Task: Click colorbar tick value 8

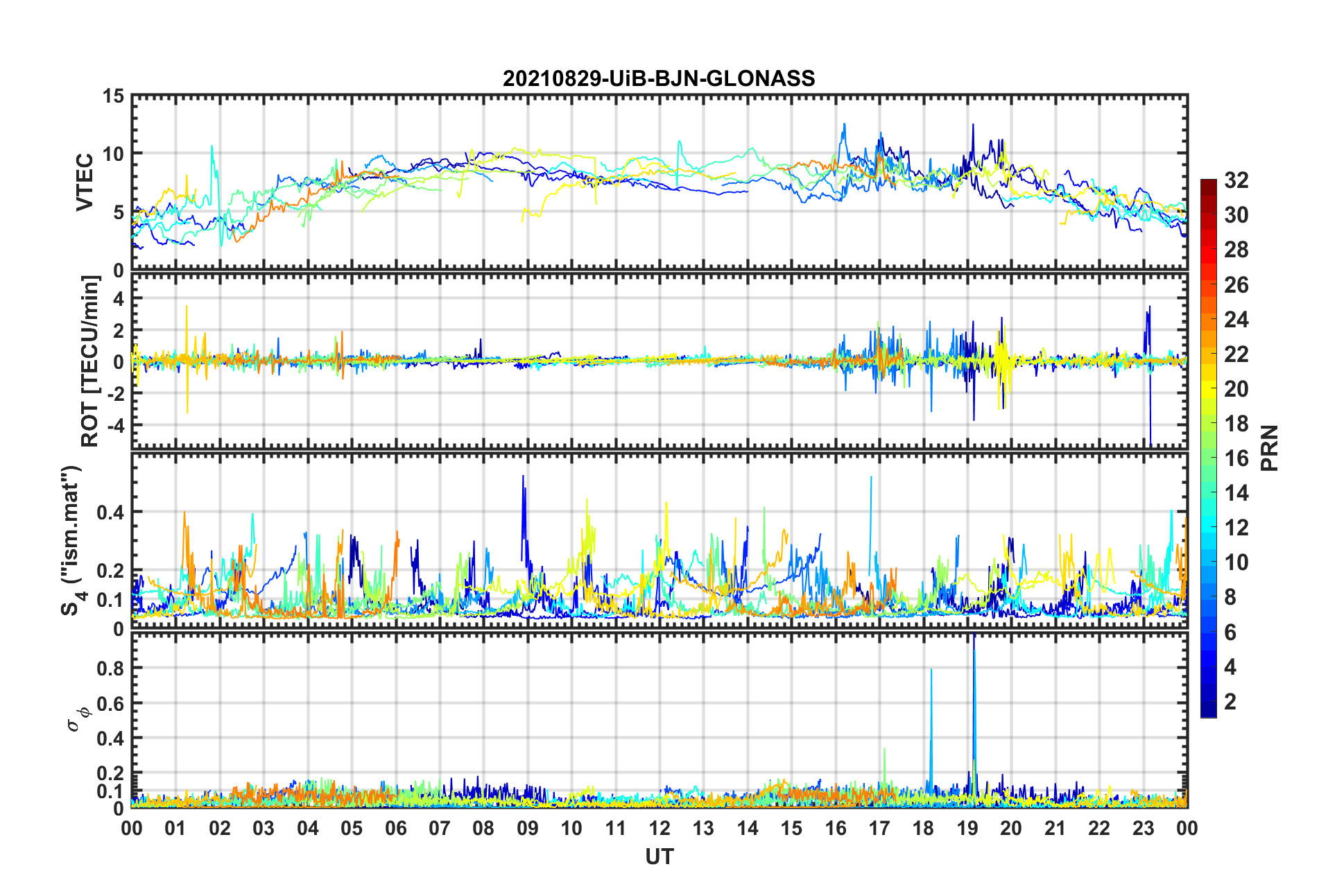Action: (x=1230, y=597)
